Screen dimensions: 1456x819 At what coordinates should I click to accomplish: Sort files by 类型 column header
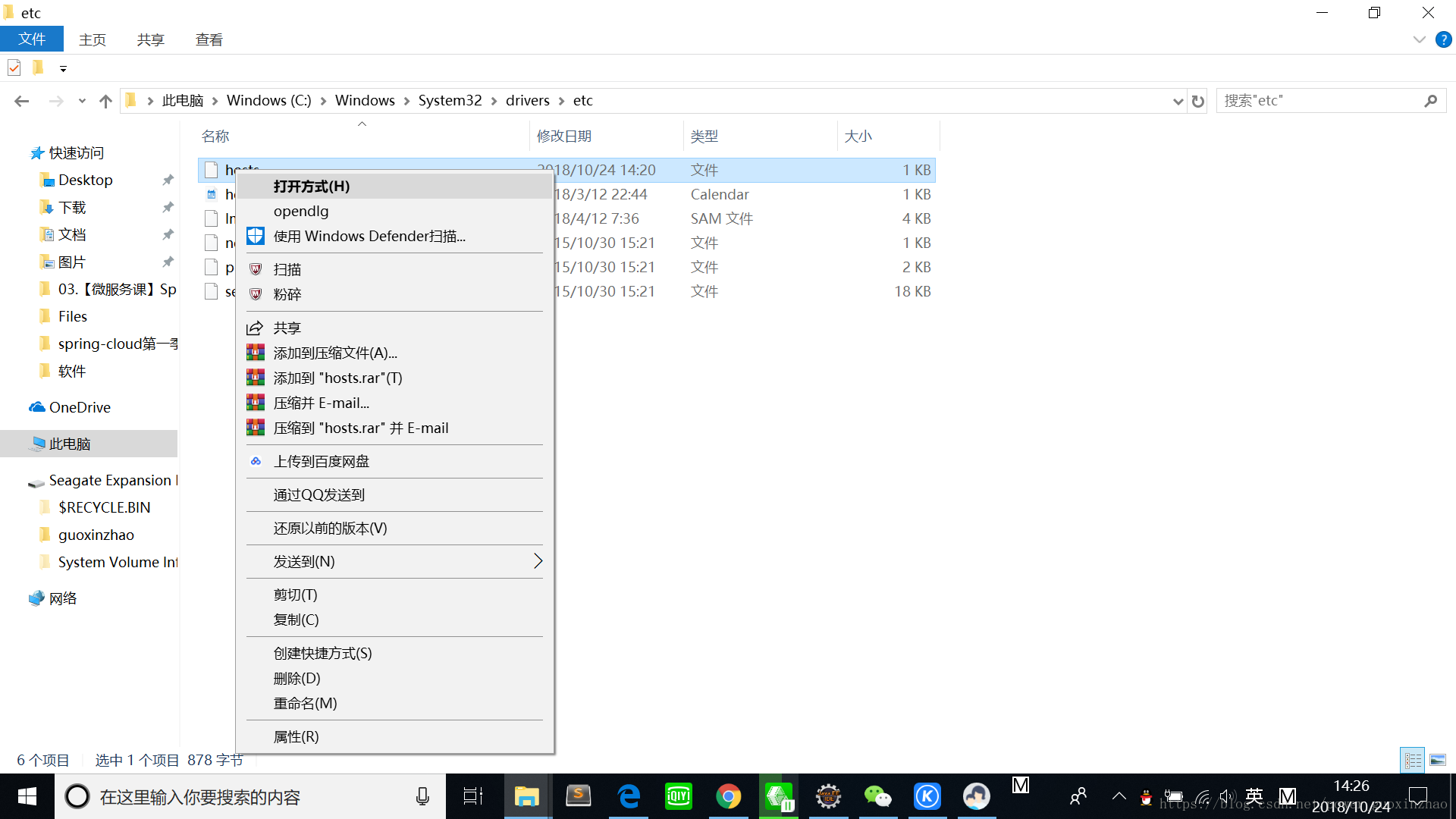pos(761,136)
